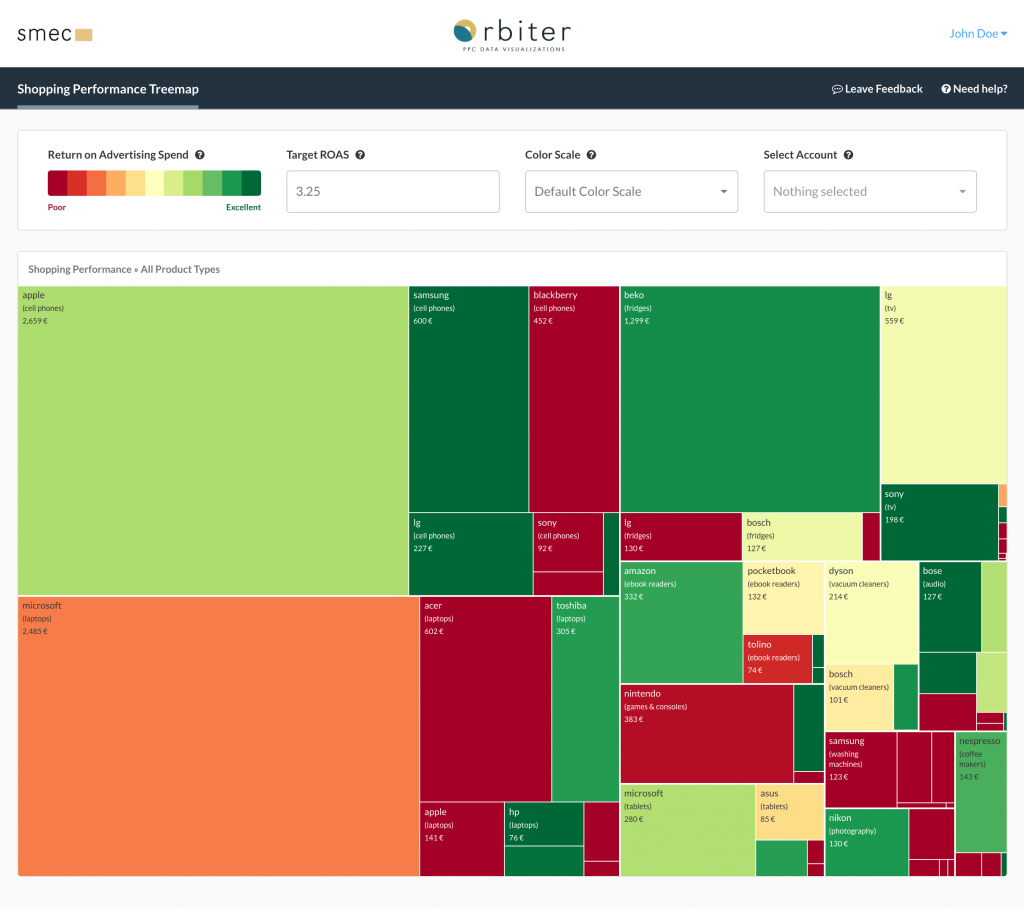Select the tolino ebook readers tile

point(778,659)
